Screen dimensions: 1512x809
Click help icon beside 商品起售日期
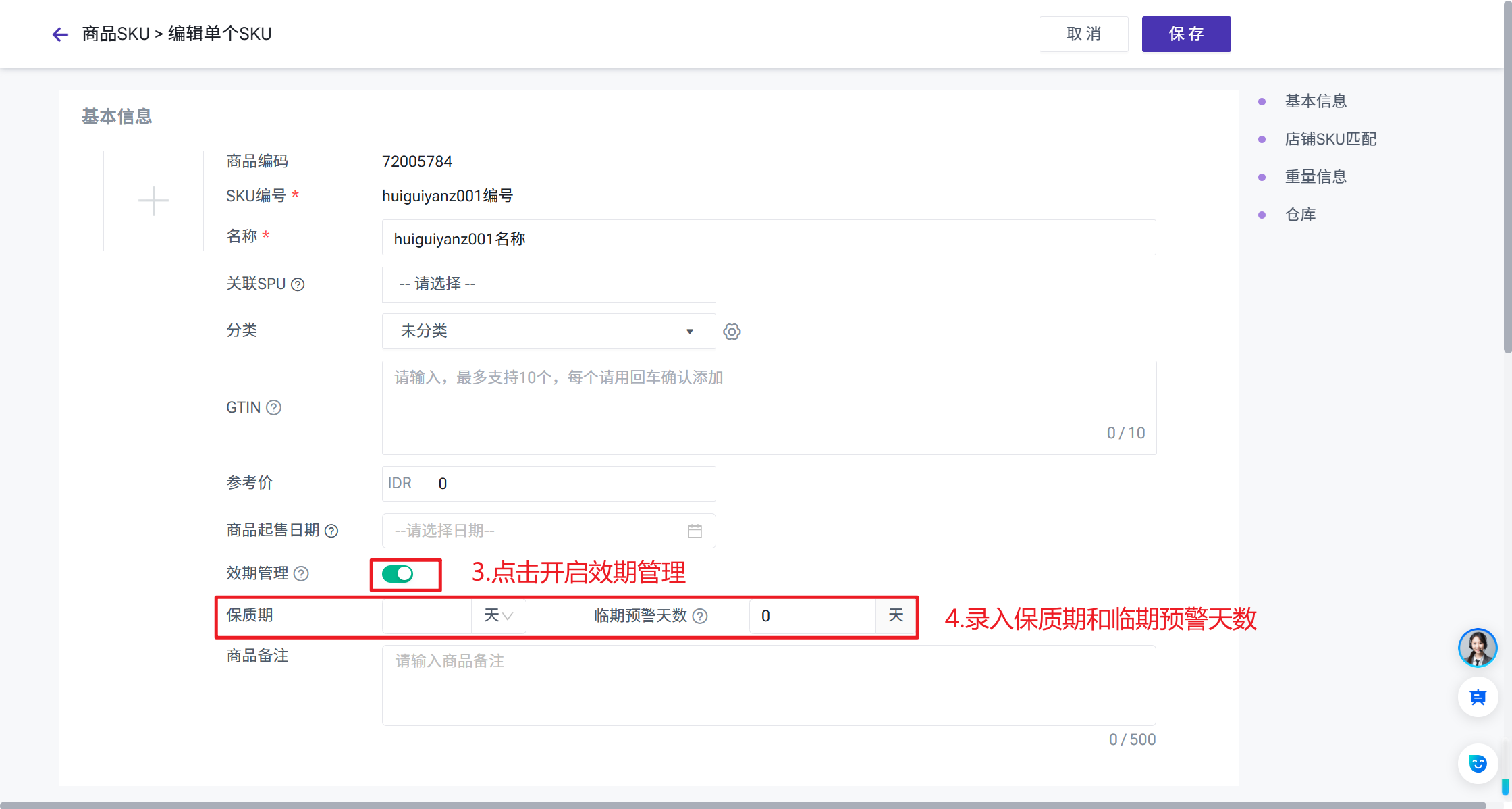coord(331,531)
